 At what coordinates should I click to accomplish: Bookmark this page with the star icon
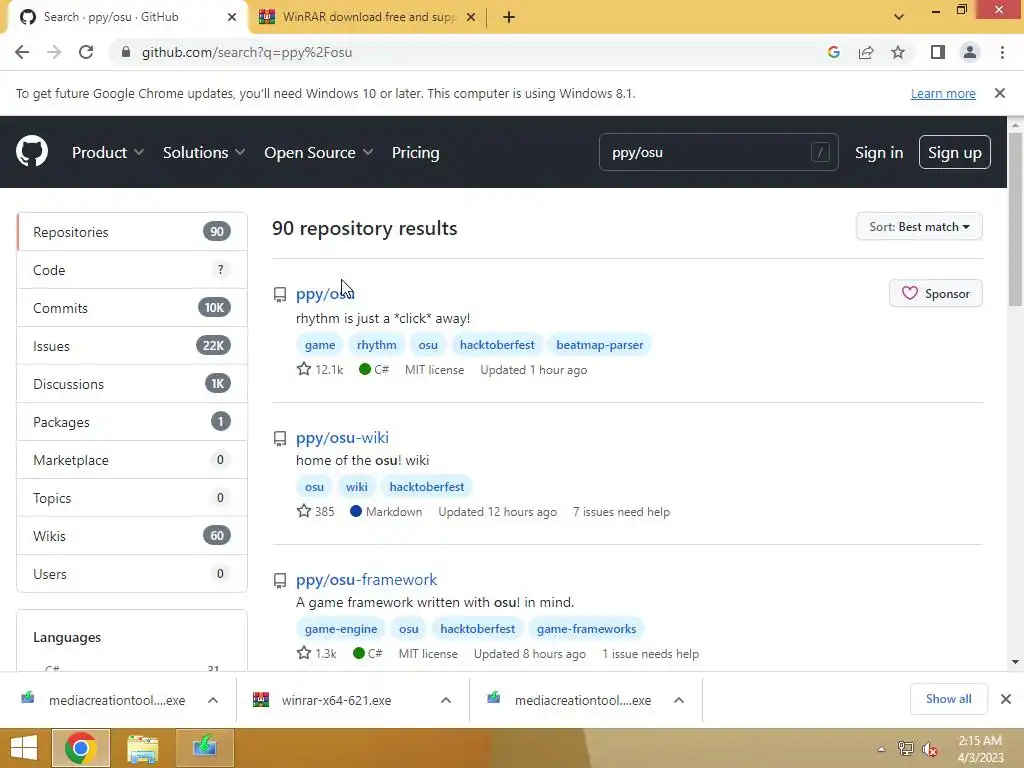[x=898, y=52]
